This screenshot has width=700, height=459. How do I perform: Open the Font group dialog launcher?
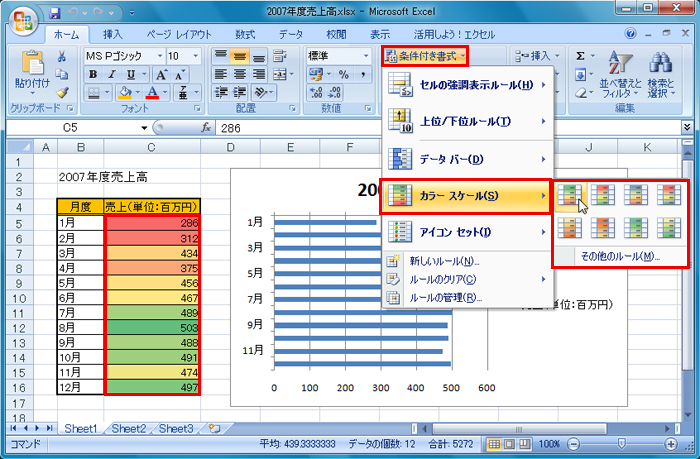(197, 108)
